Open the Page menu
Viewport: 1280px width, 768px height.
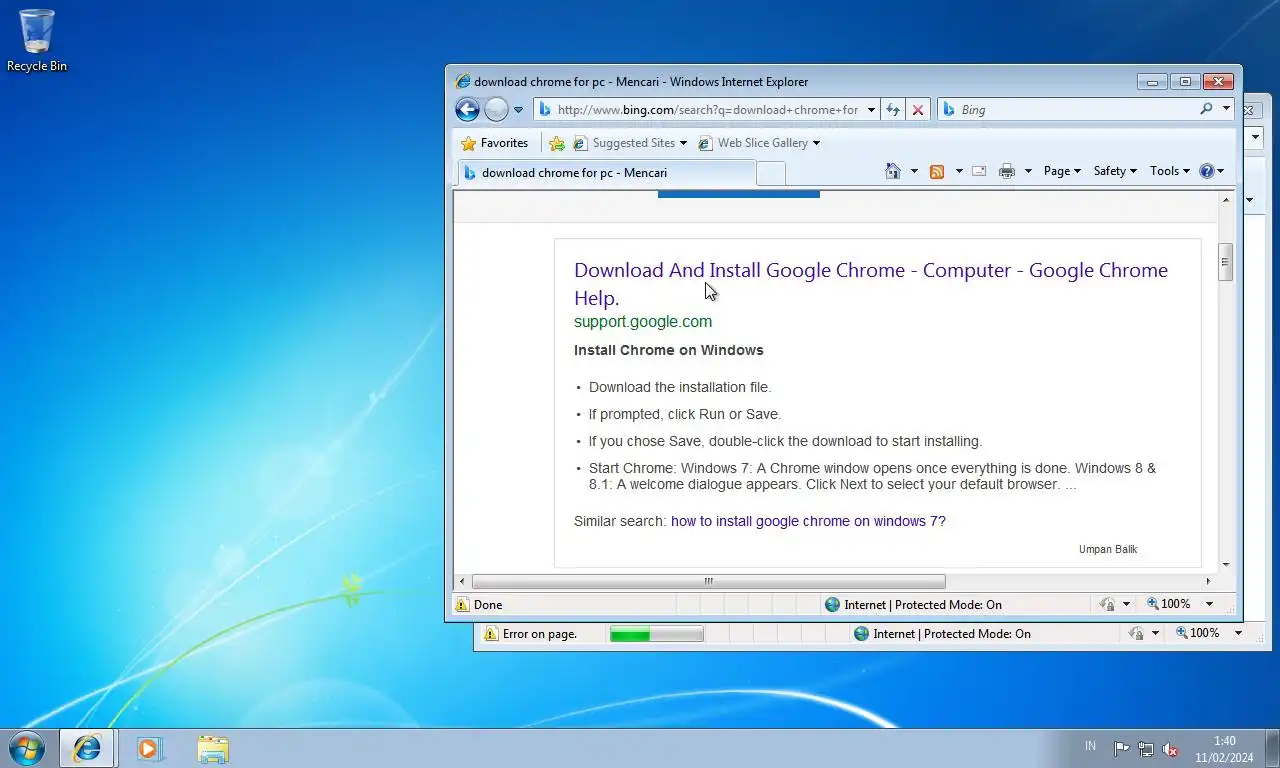click(x=1062, y=171)
